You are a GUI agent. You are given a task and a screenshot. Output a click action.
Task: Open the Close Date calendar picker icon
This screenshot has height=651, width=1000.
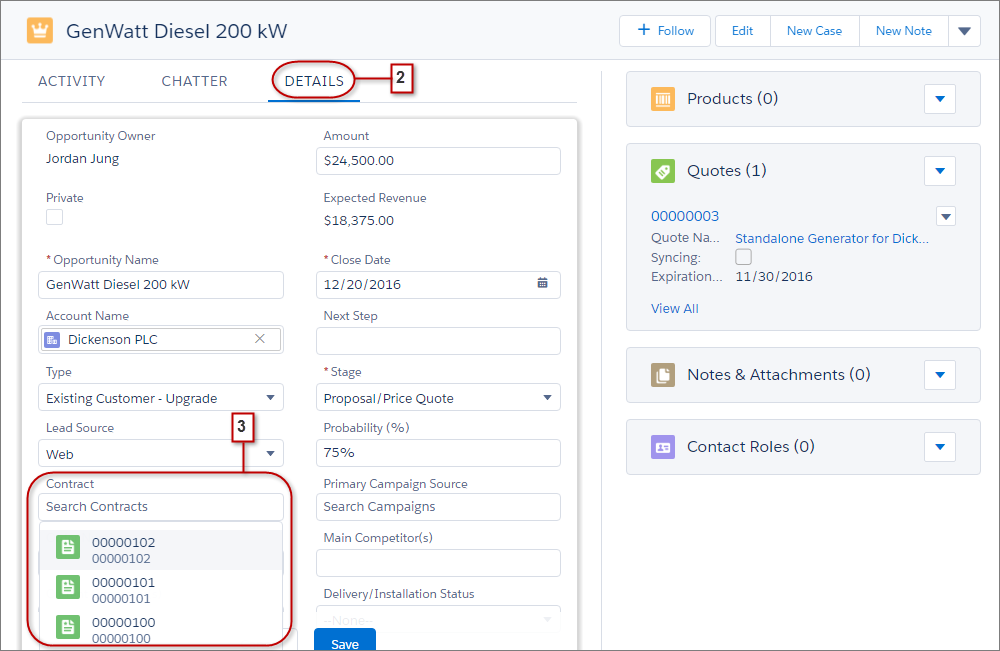click(x=542, y=283)
